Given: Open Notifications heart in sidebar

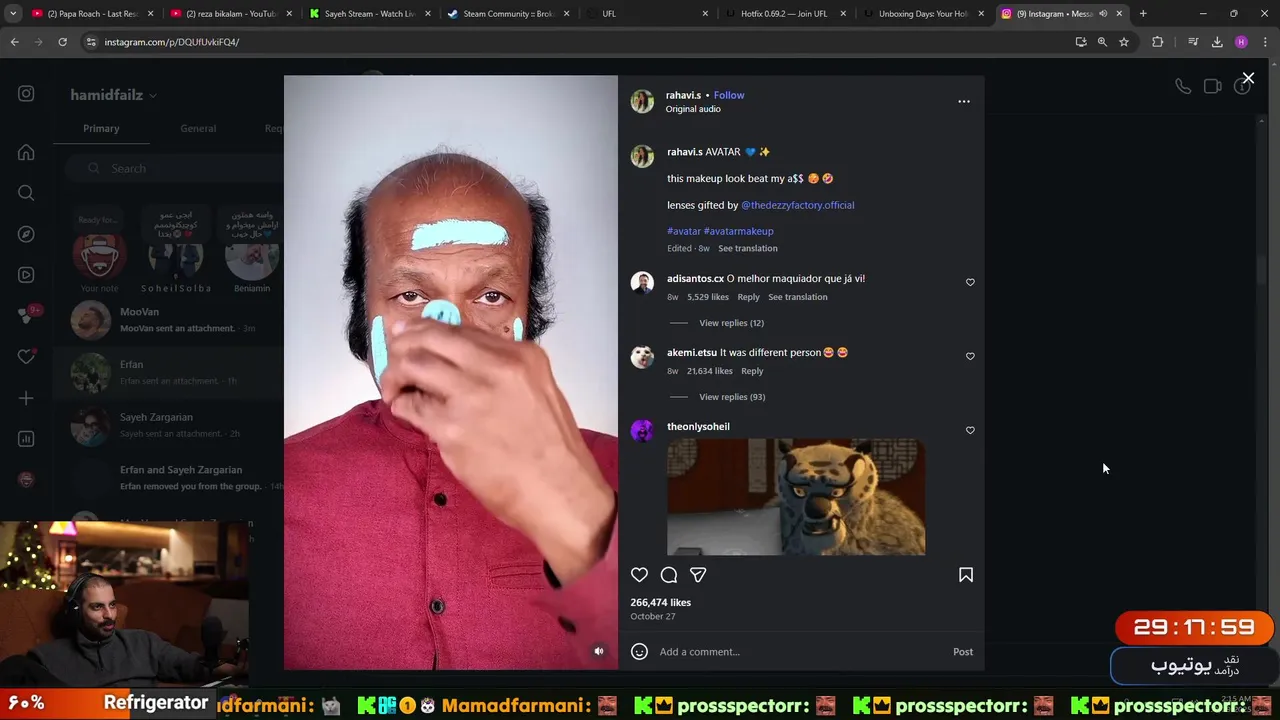Looking at the screenshot, I should point(26,357).
